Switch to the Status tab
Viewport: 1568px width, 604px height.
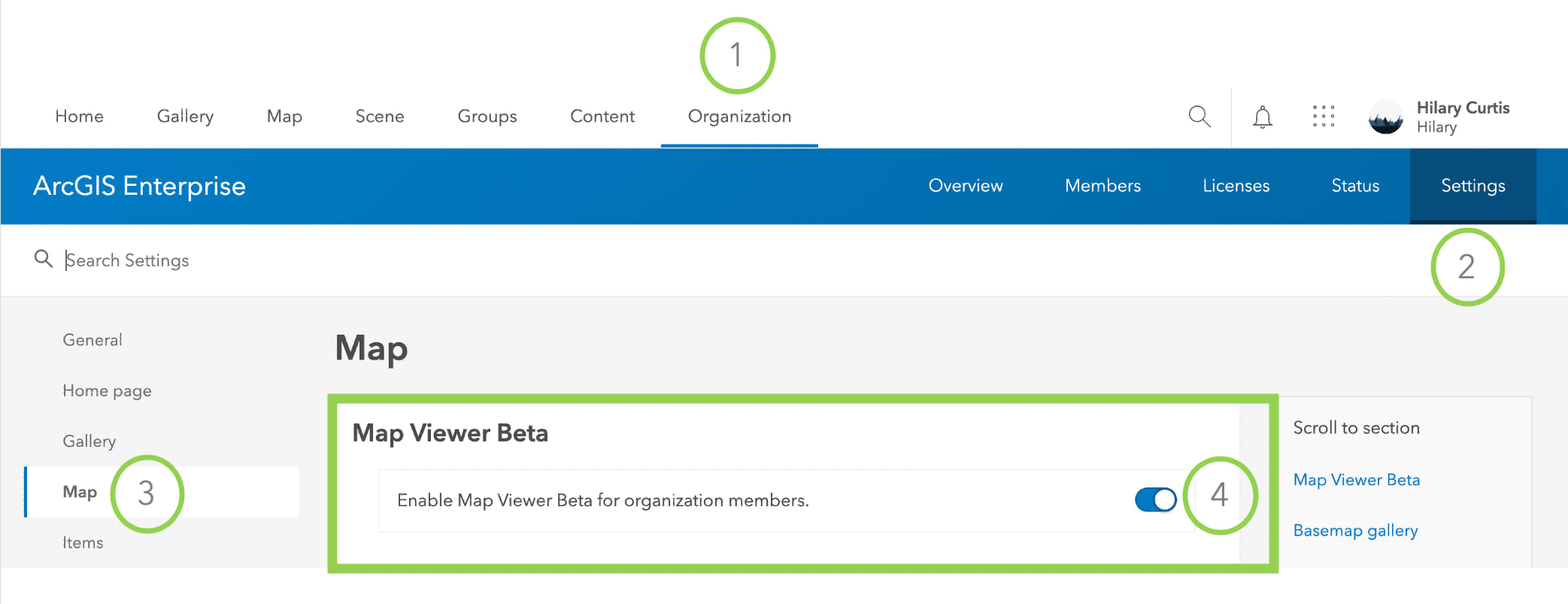click(x=1355, y=186)
